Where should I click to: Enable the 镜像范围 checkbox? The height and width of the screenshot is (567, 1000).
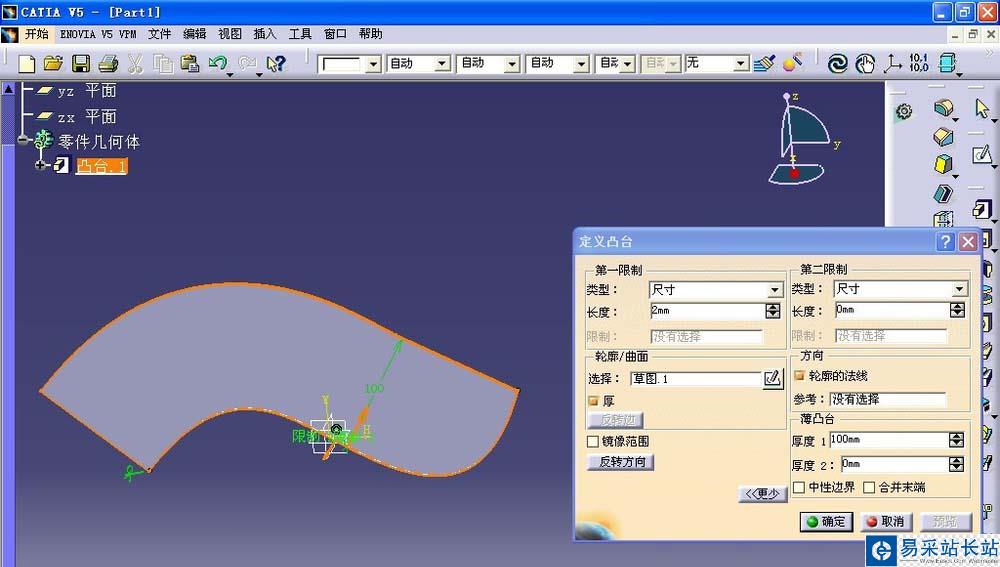pyautogui.click(x=592, y=441)
